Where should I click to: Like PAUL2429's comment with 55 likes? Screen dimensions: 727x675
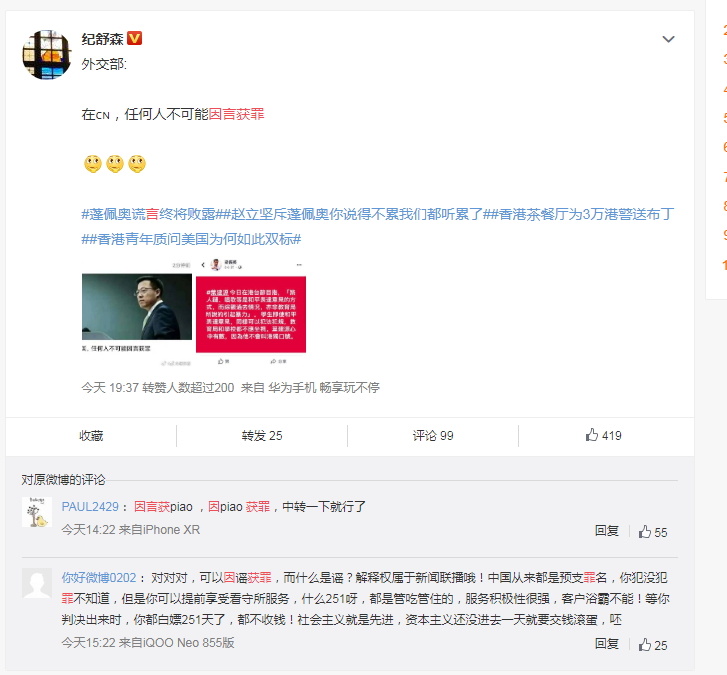pos(653,532)
